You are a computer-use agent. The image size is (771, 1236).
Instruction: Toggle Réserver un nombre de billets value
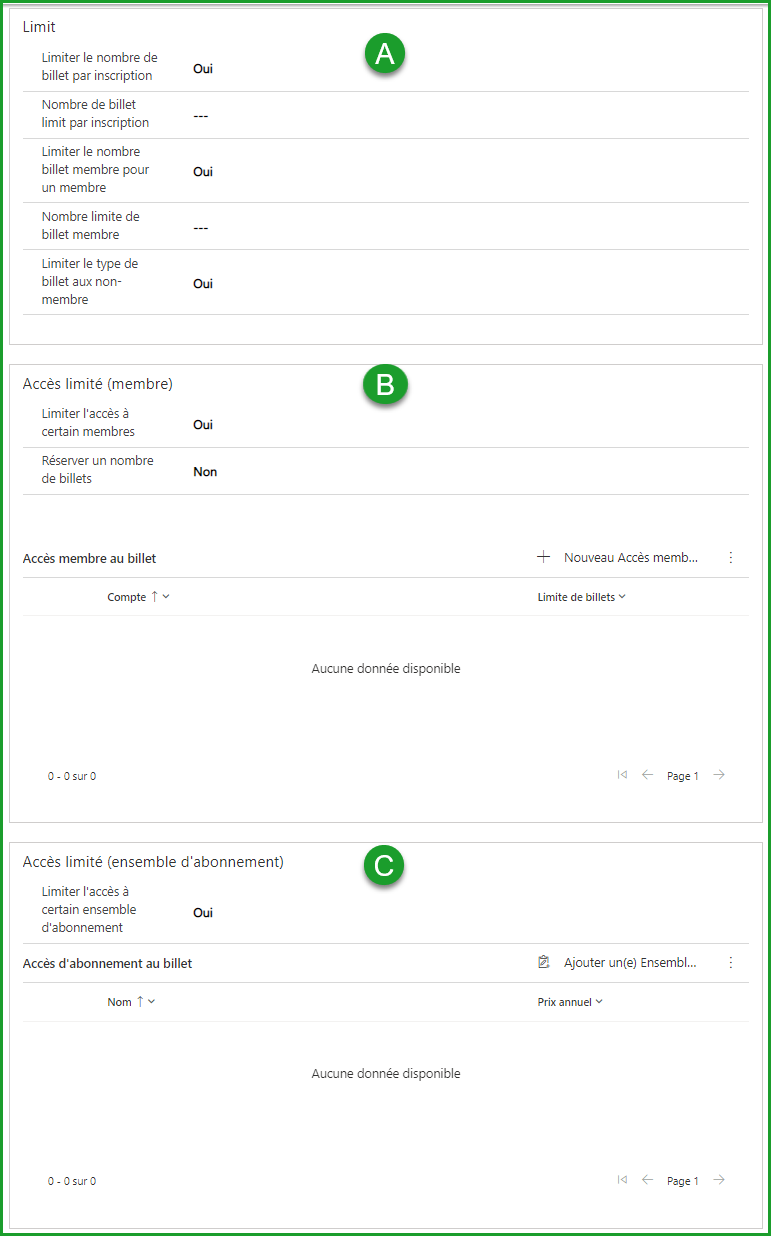click(205, 472)
